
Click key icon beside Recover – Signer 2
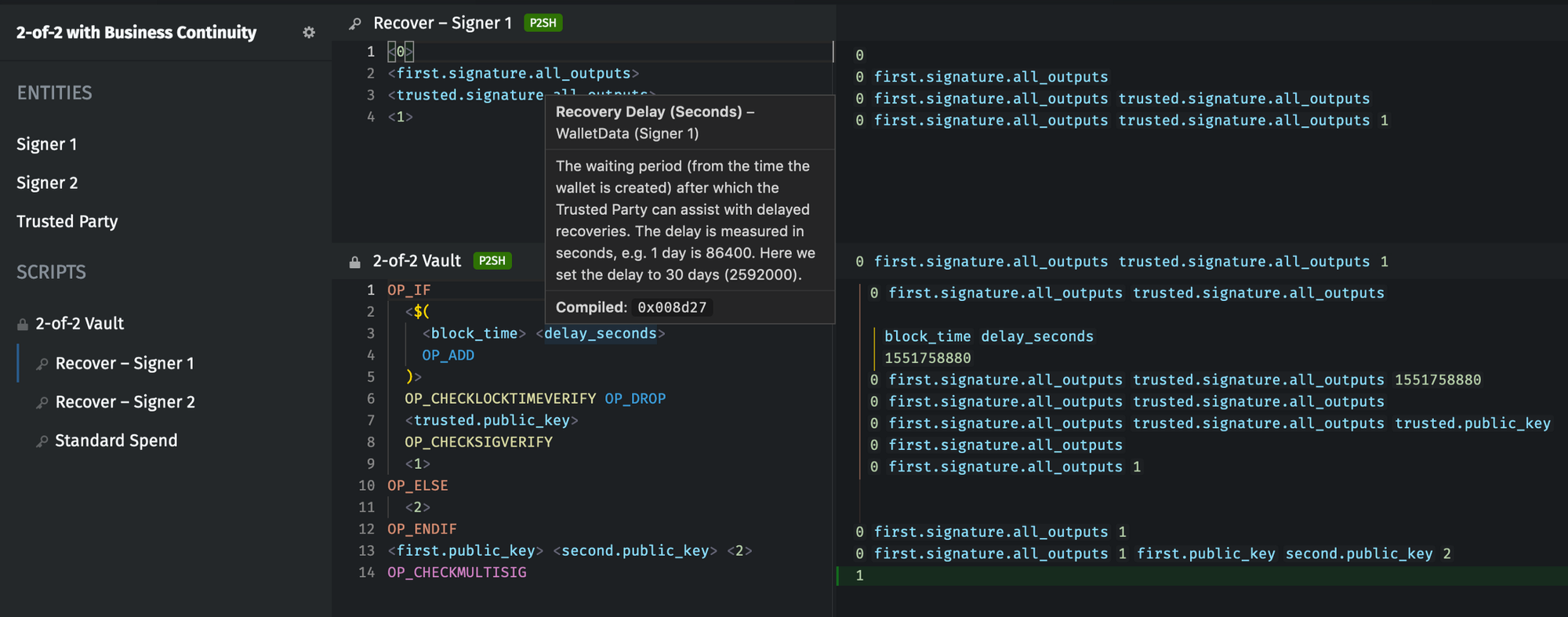click(42, 402)
